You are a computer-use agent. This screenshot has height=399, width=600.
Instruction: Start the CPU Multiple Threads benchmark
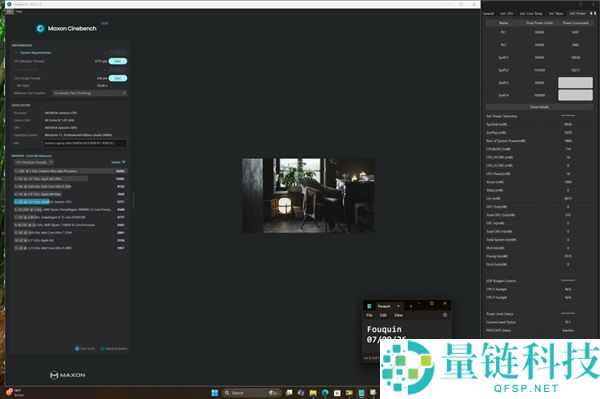[x=117, y=61]
